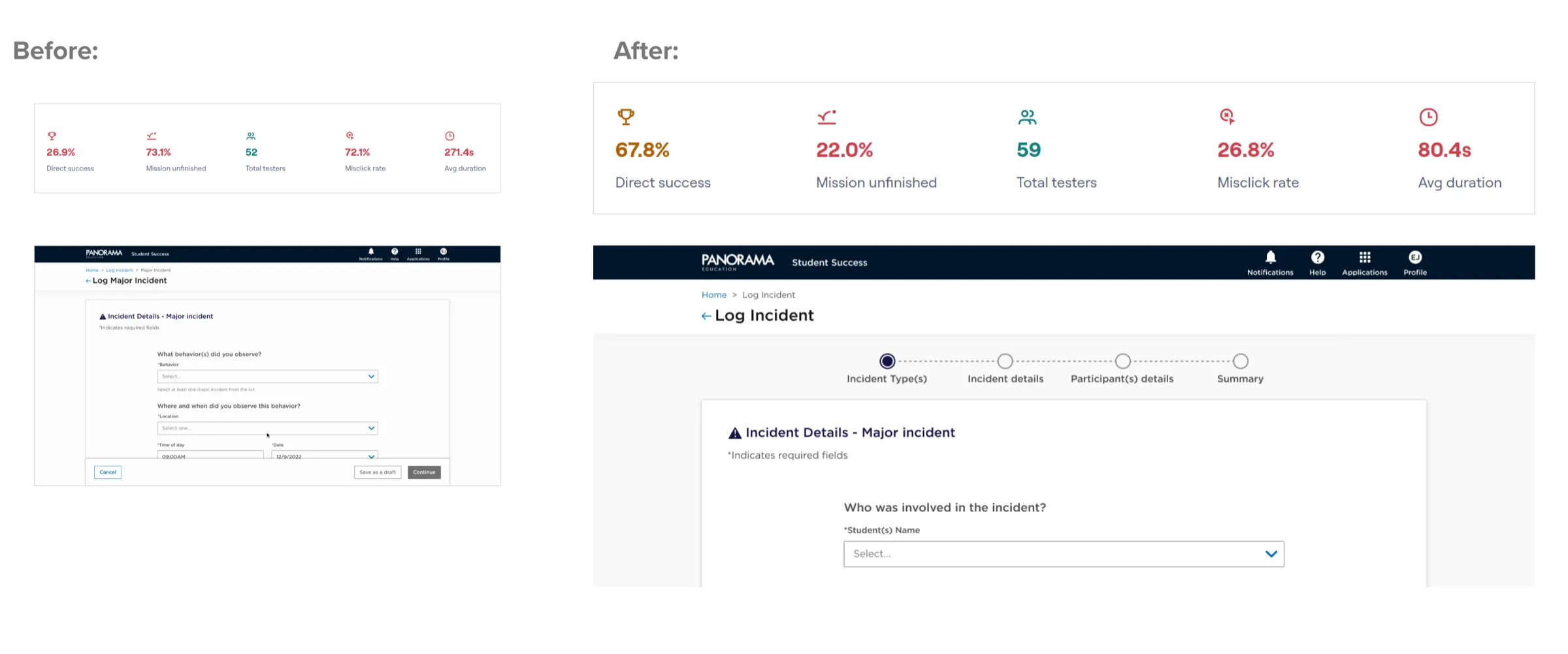The width and height of the screenshot is (1568, 654).
Task: Click the 67.8% Direct success value
Action: (642, 150)
